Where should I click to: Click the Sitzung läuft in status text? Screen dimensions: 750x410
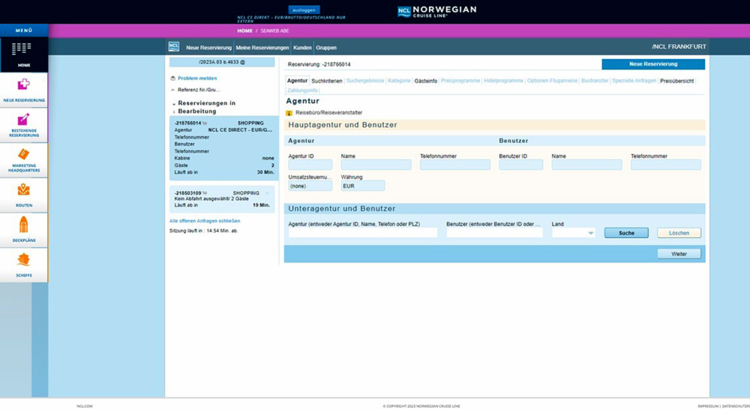point(203,231)
